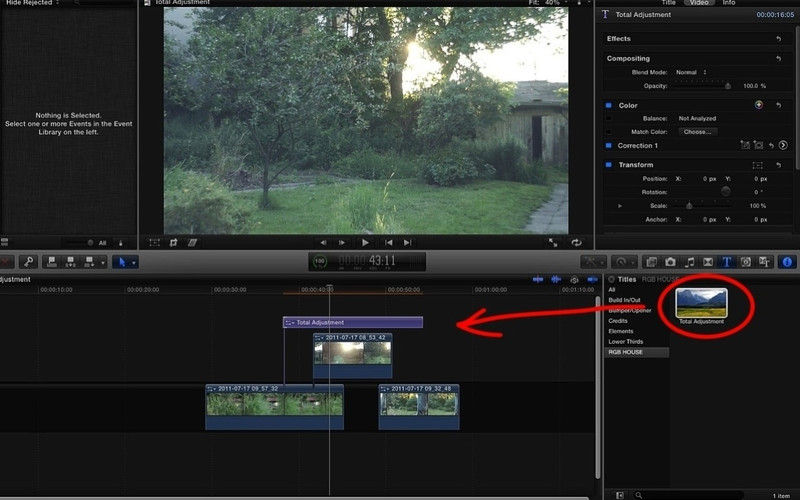
Task: Select the Total Adjustment clip in the timeline
Action: point(353,322)
